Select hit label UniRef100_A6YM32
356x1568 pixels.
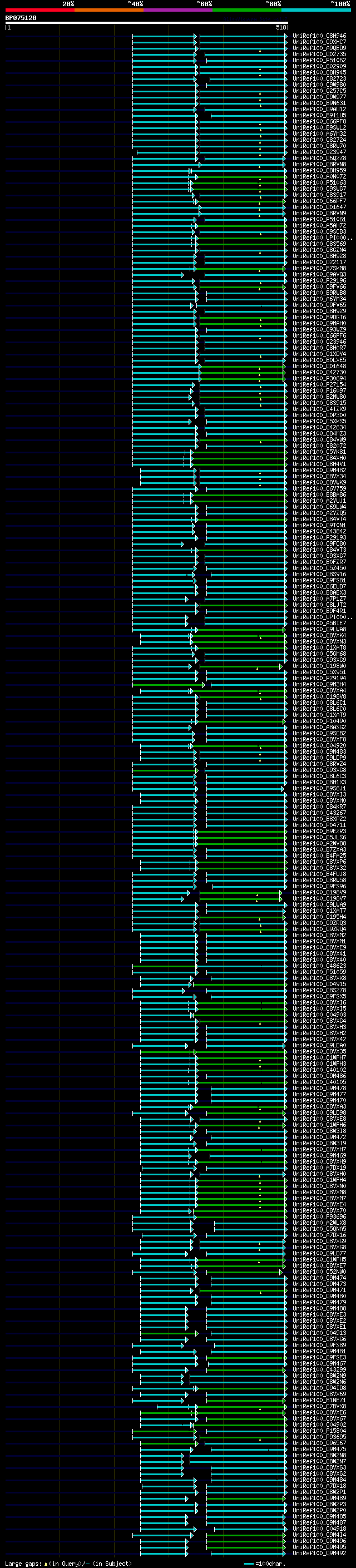pyautogui.click(x=319, y=134)
